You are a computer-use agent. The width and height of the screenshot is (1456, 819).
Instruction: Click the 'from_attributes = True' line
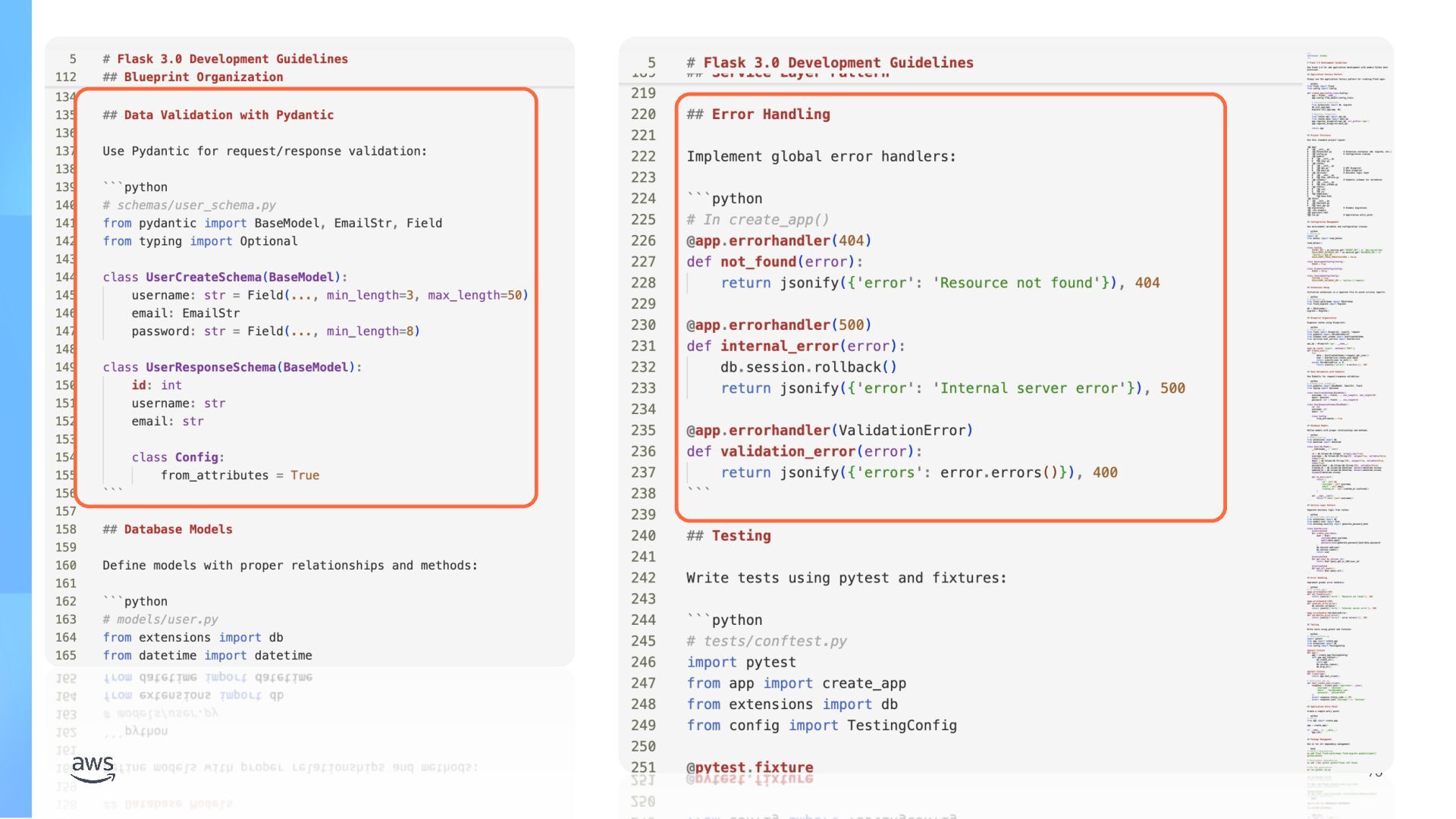pyautogui.click(x=240, y=475)
